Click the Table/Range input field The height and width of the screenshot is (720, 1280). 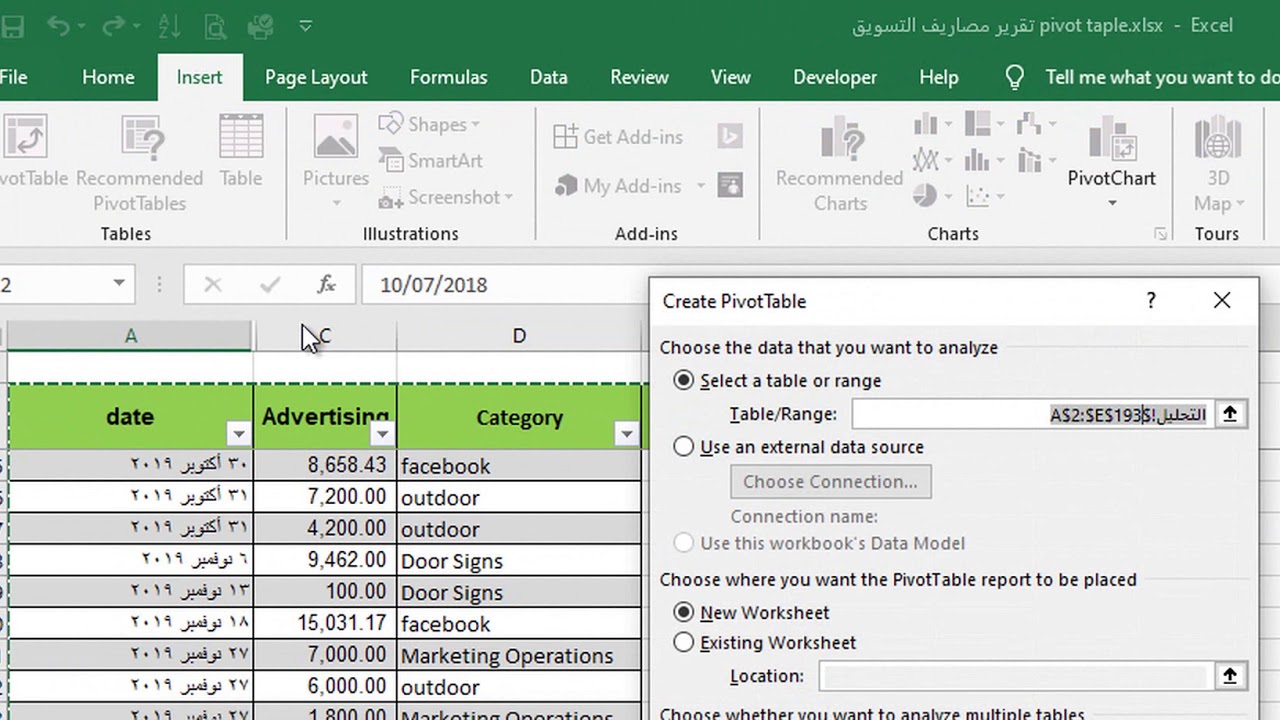pos(1033,414)
